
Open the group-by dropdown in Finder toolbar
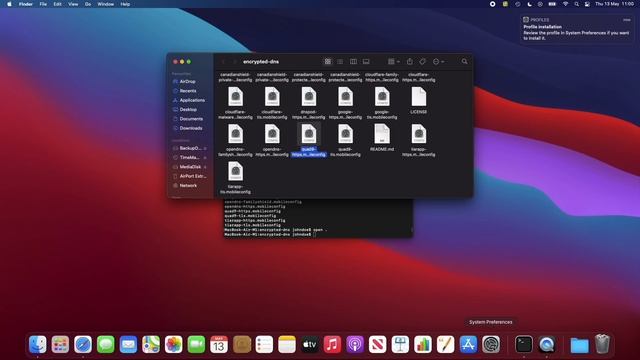pyautogui.click(x=393, y=62)
